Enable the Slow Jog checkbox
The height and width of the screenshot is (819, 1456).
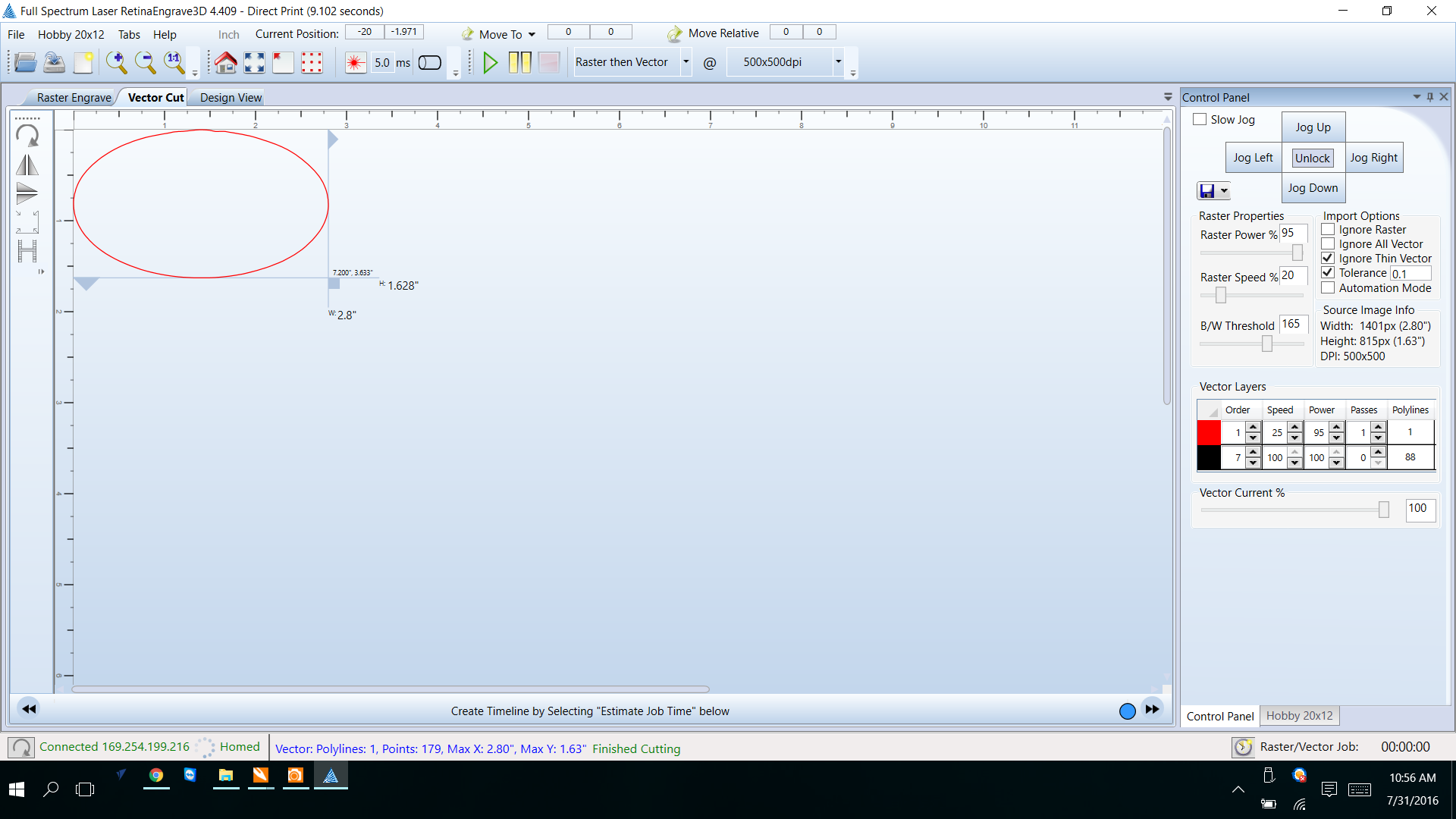pos(1200,119)
